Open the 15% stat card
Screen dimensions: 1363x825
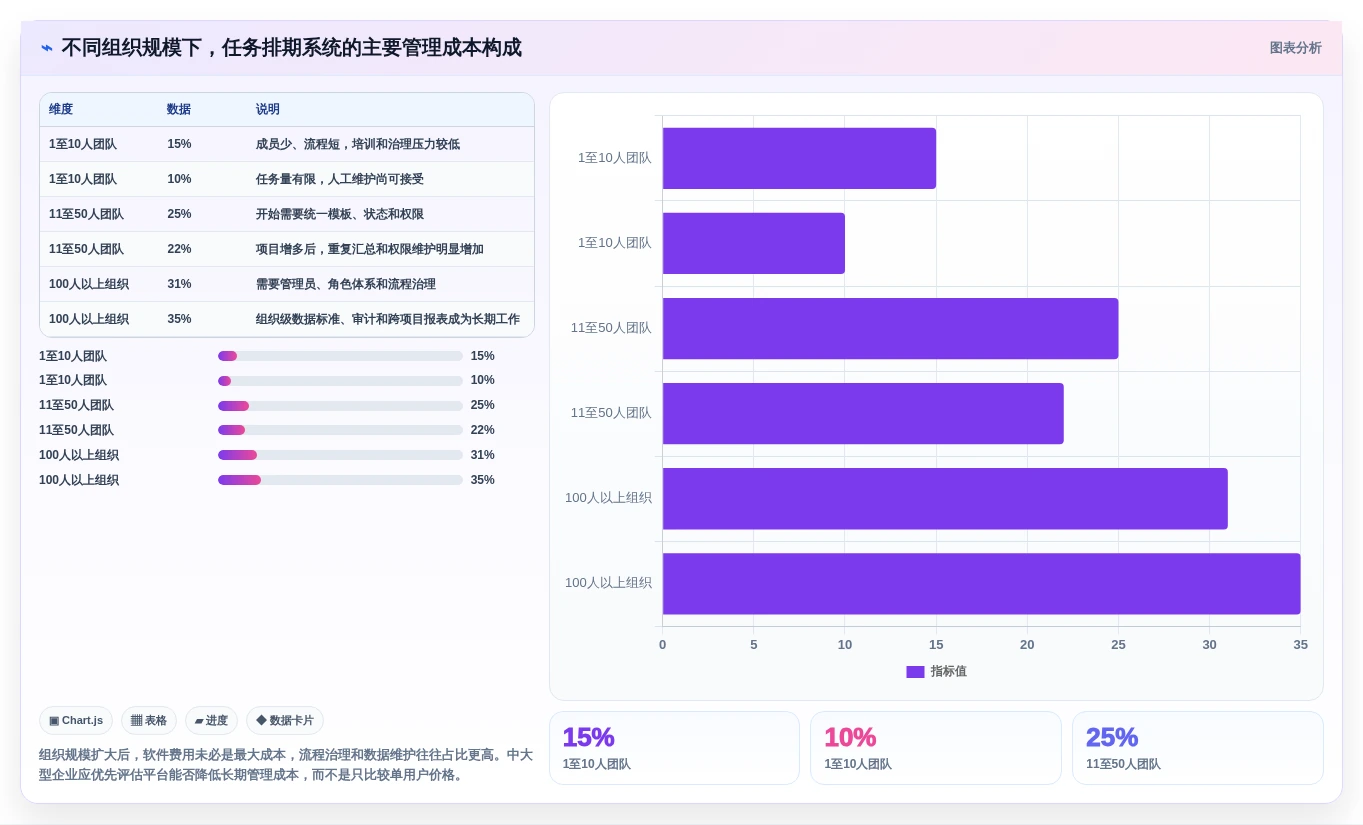pos(674,748)
